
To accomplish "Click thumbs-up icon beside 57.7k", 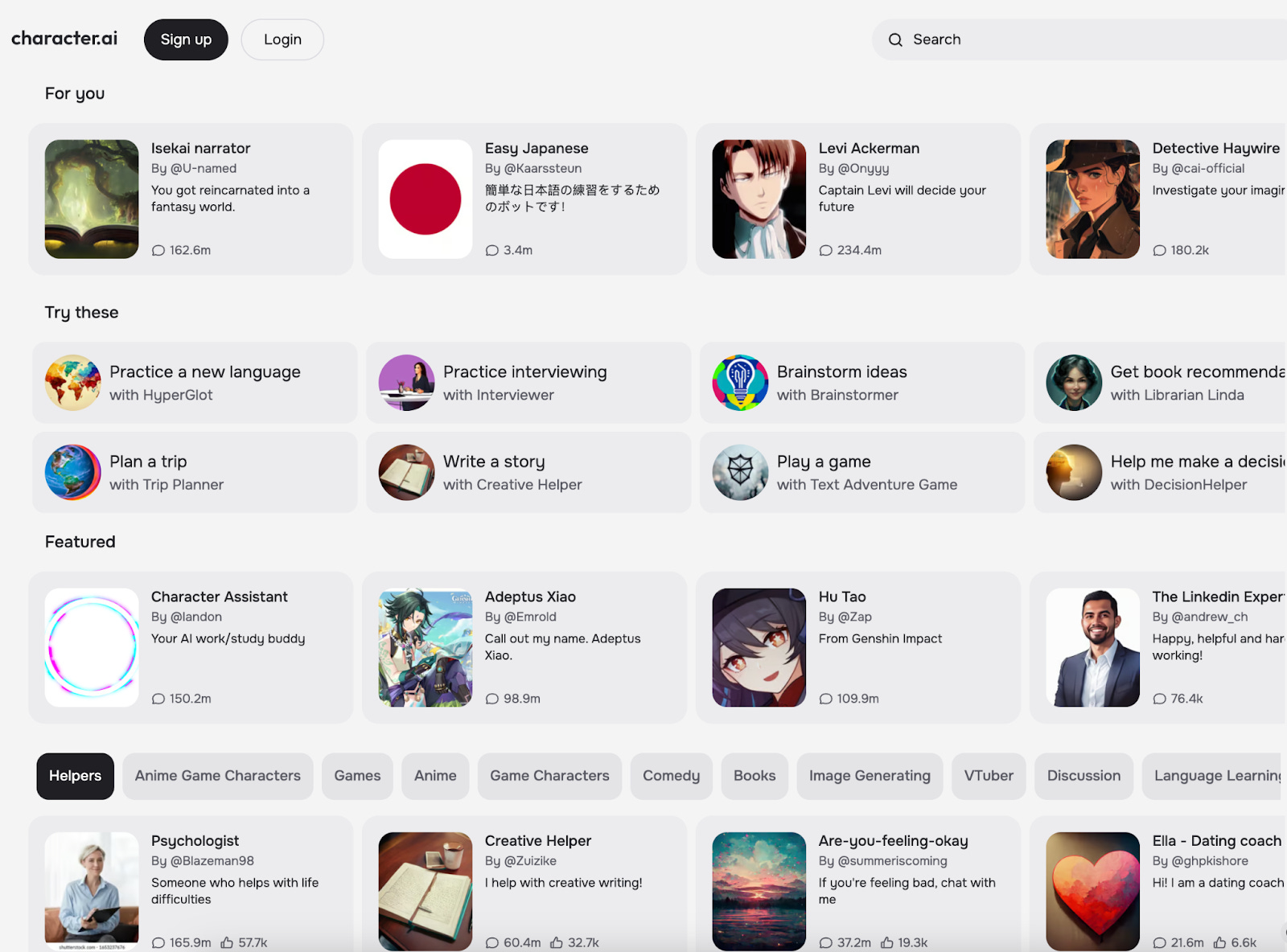I will [x=227, y=942].
